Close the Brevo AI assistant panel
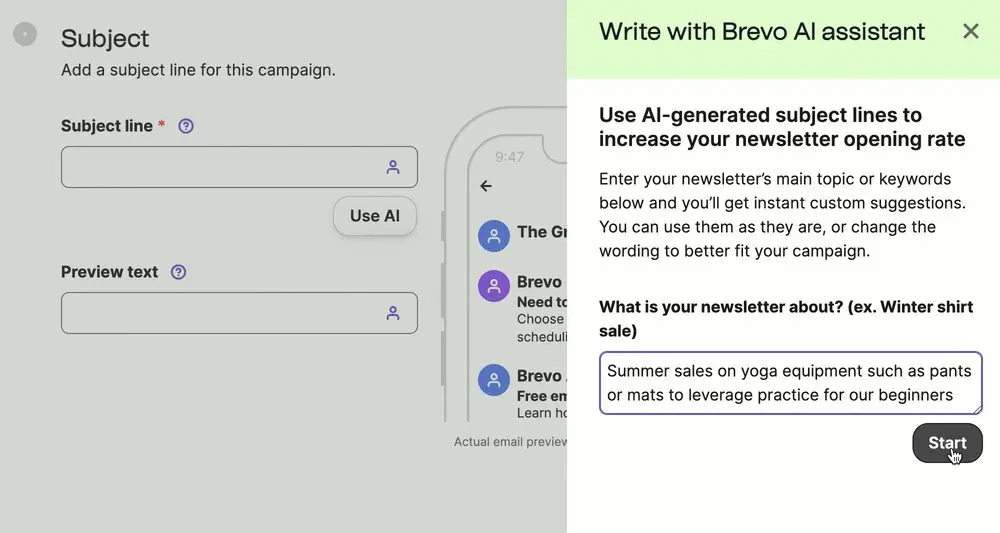 click(x=970, y=31)
